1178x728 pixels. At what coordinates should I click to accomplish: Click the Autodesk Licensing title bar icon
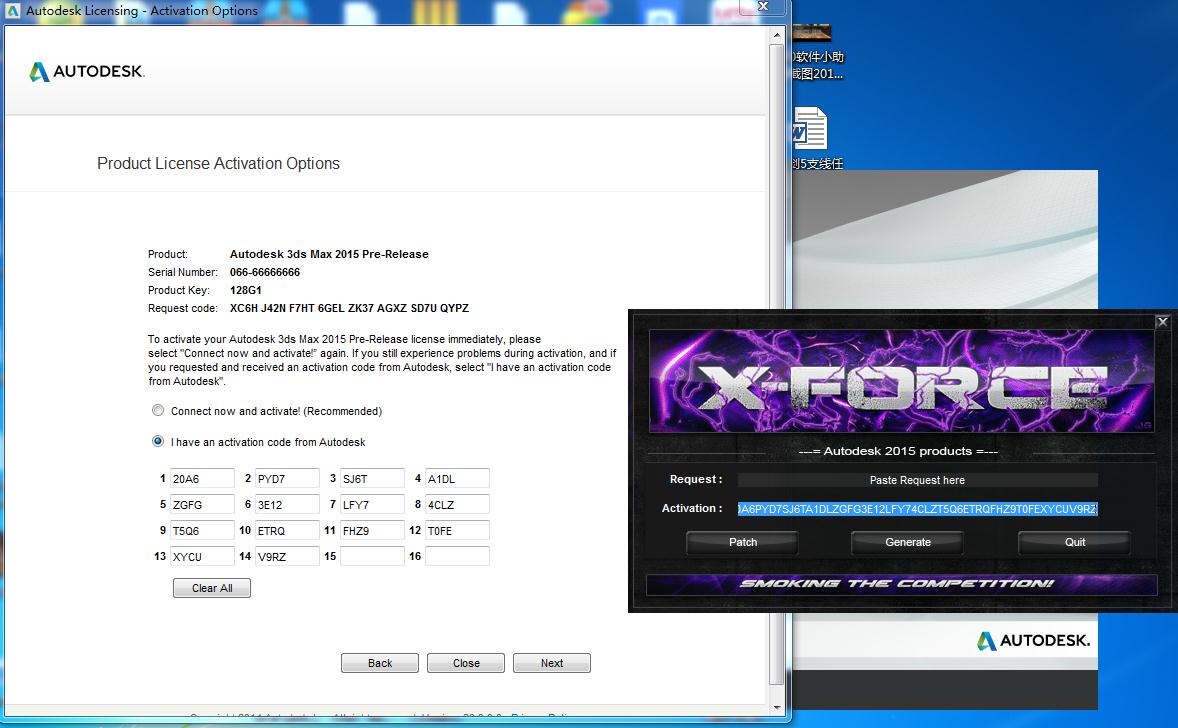(x=13, y=11)
